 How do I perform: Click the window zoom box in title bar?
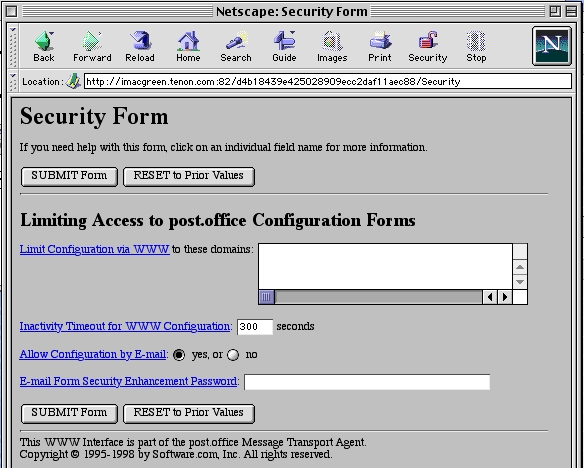tap(555, 12)
